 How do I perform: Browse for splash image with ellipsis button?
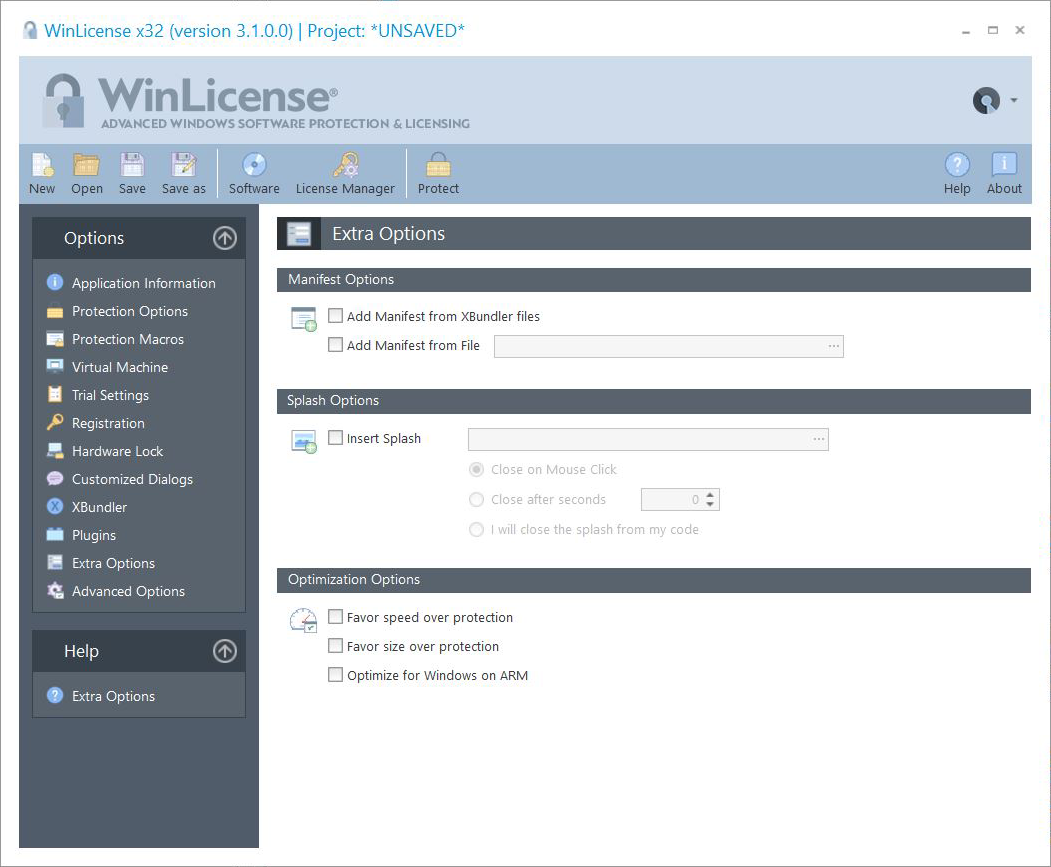(818, 439)
